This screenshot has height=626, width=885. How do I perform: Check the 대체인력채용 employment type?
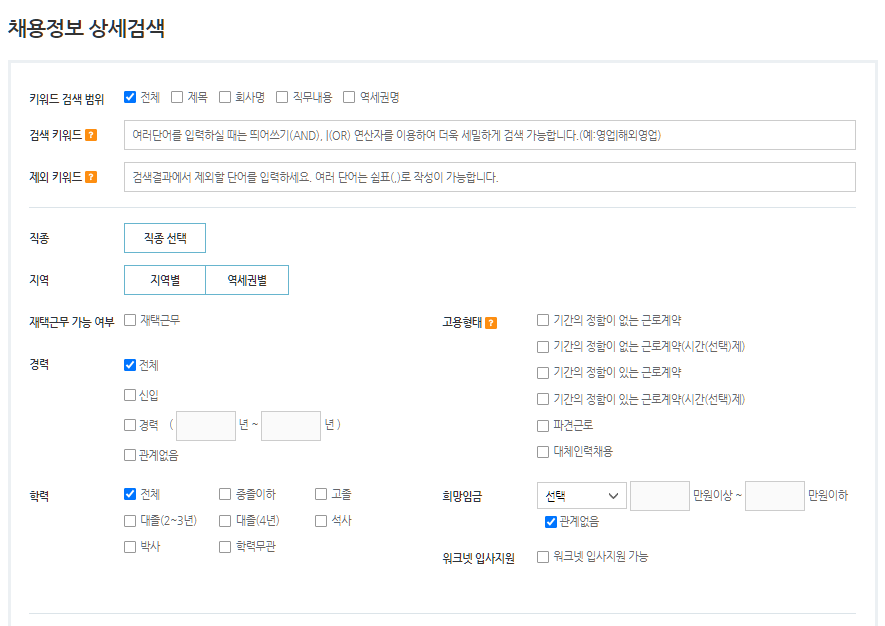[x=543, y=452]
